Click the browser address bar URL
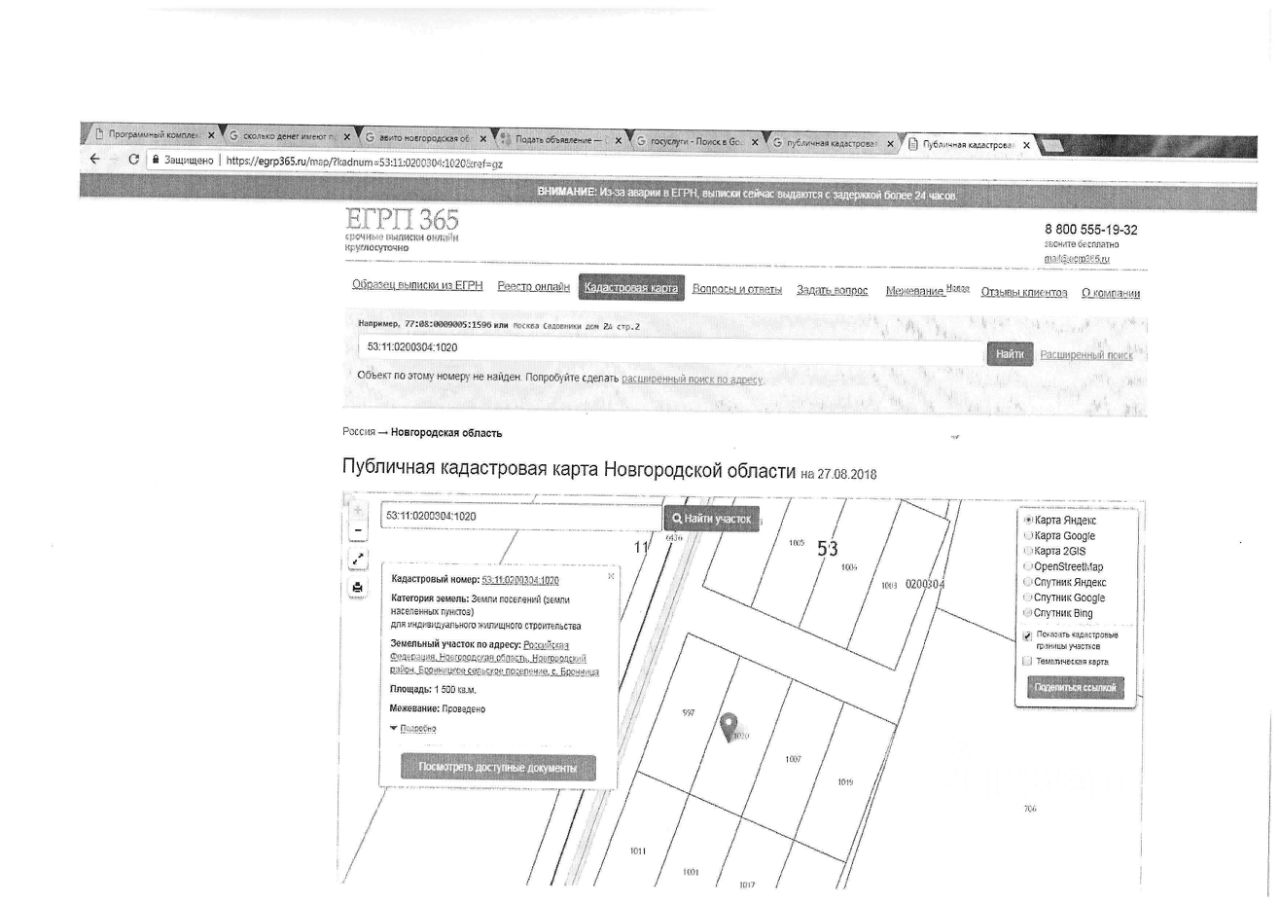Image resolution: width=1280 pixels, height=905 pixels. coord(357,160)
